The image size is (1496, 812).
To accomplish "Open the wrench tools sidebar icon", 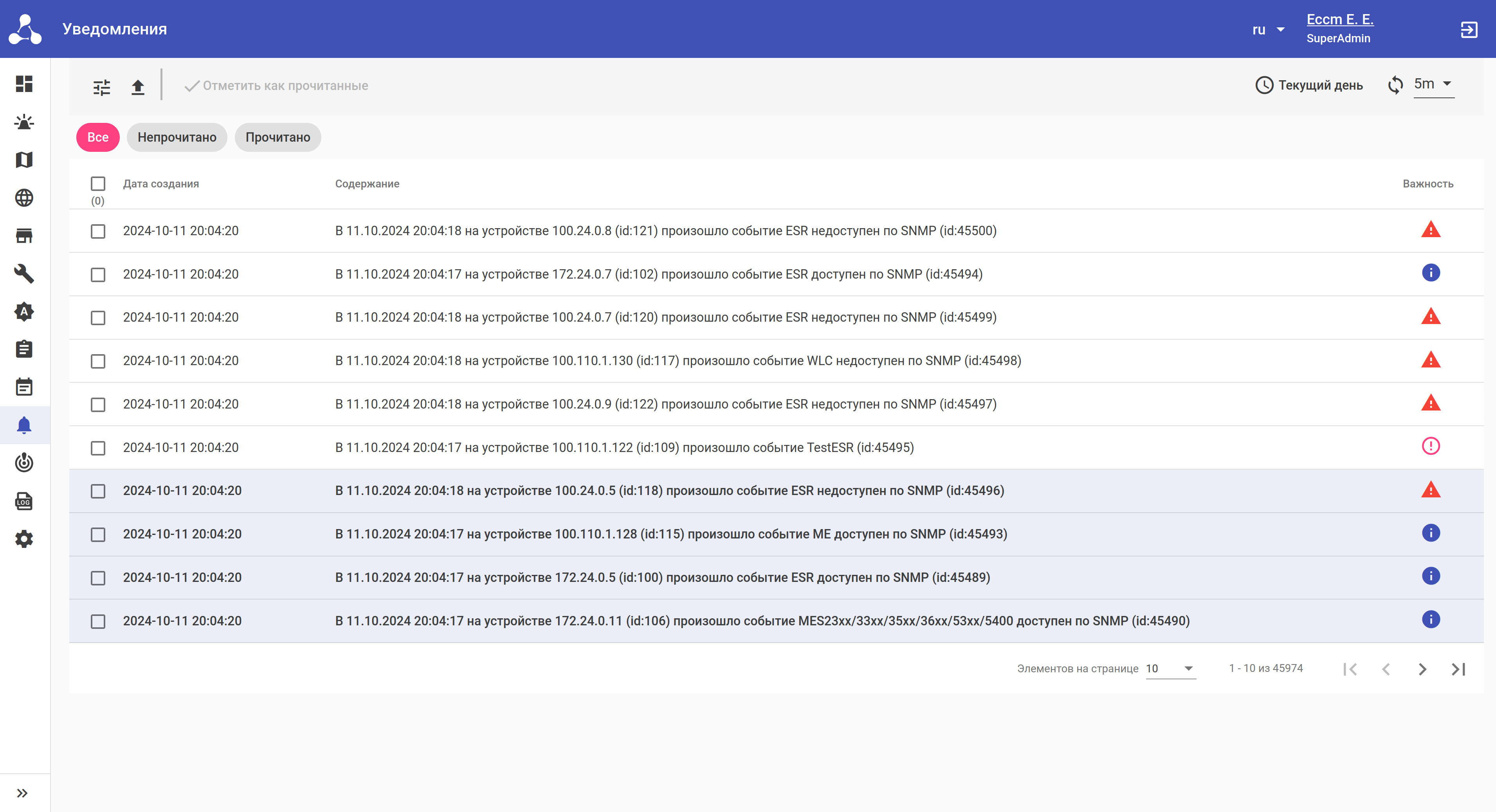I will (x=24, y=274).
